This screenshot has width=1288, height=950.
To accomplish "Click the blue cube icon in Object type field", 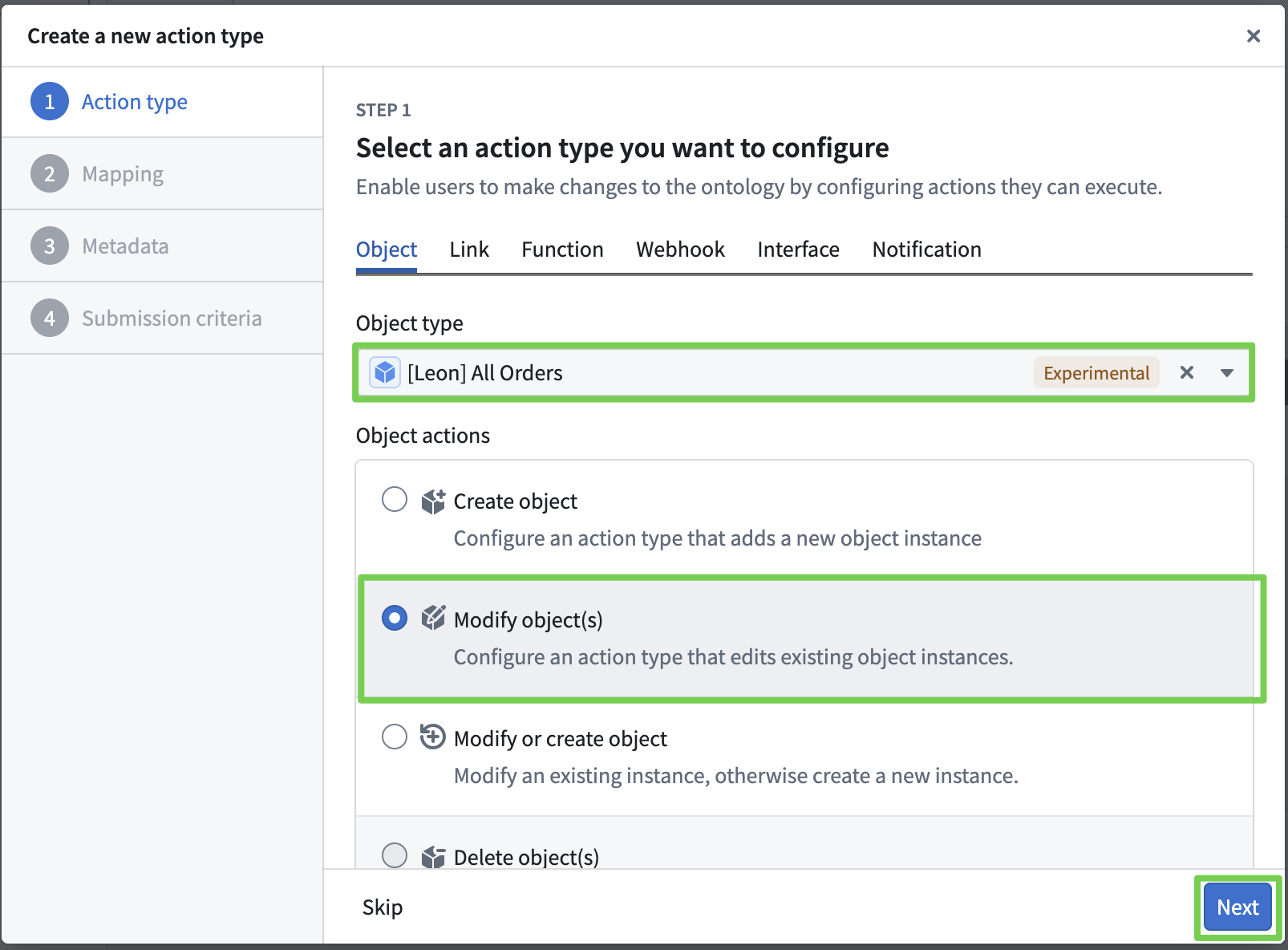I will pos(385,372).
